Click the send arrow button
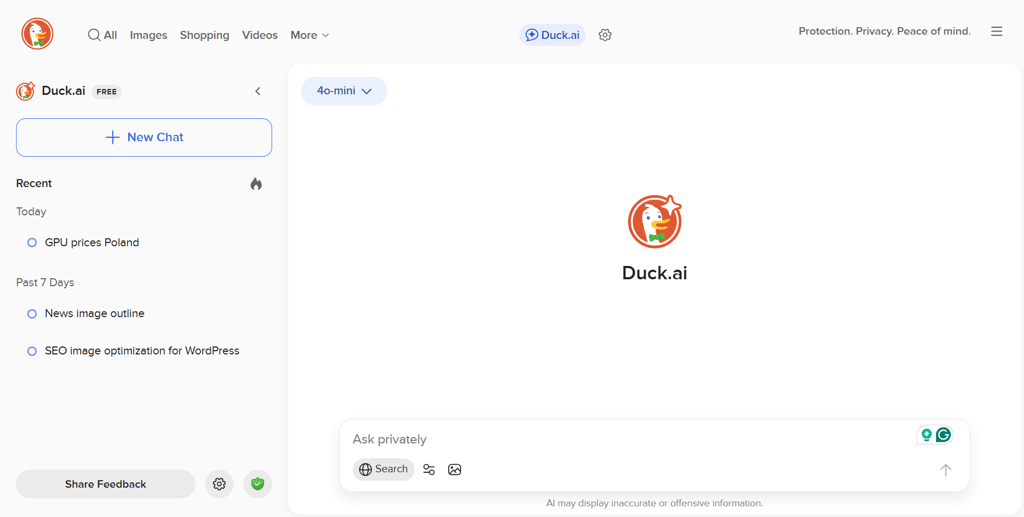Screen dimensions: 1024x517 click(x=945, y=469)
